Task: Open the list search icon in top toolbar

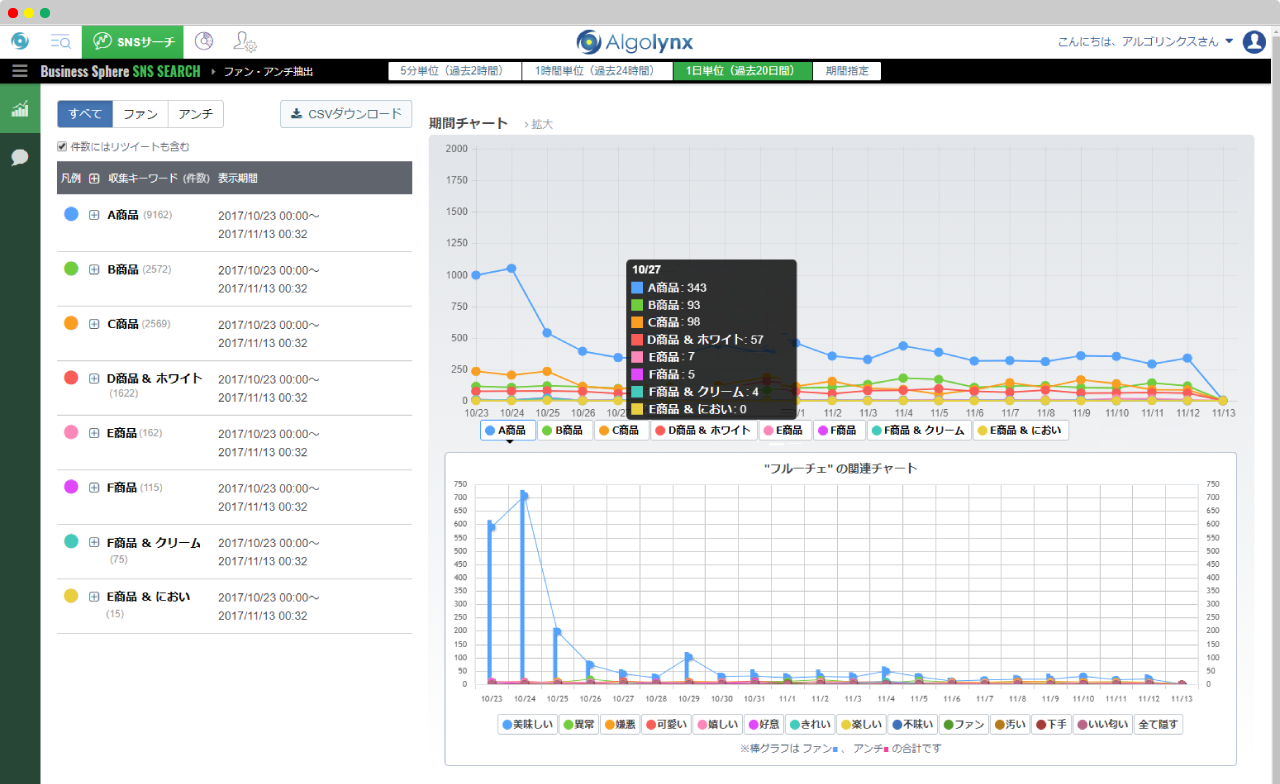Action: coord(61,41)
